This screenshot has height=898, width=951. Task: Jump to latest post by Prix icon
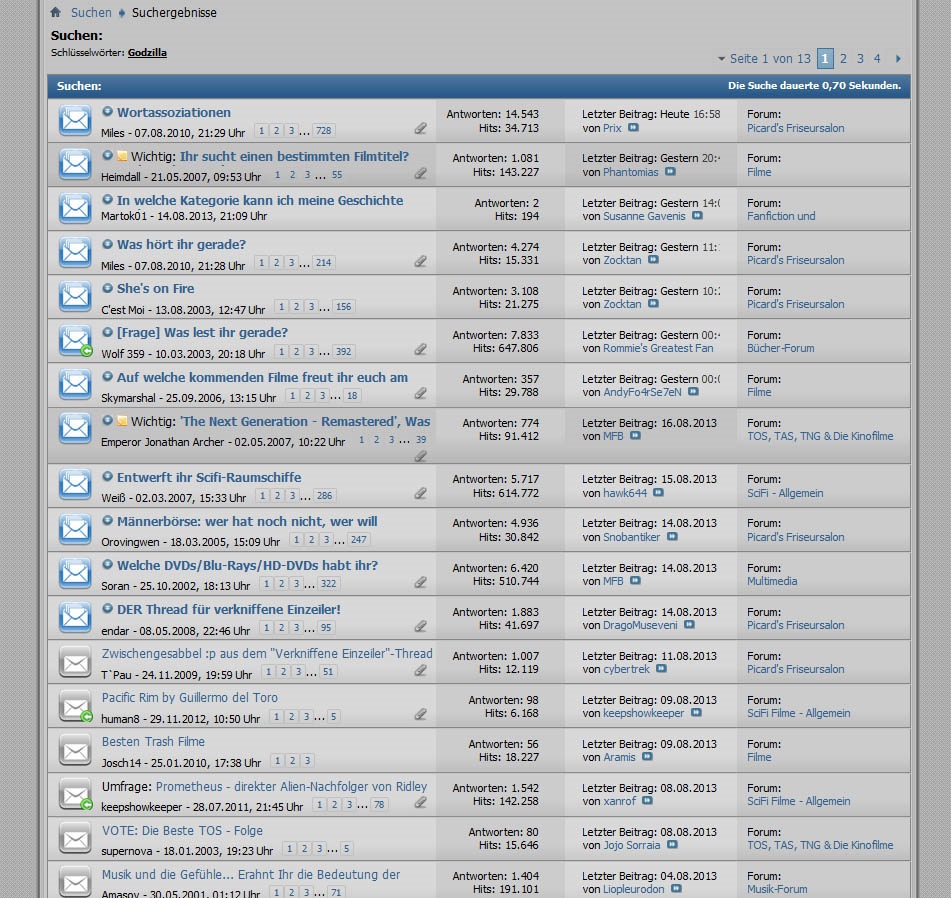[x=633, y=128]
